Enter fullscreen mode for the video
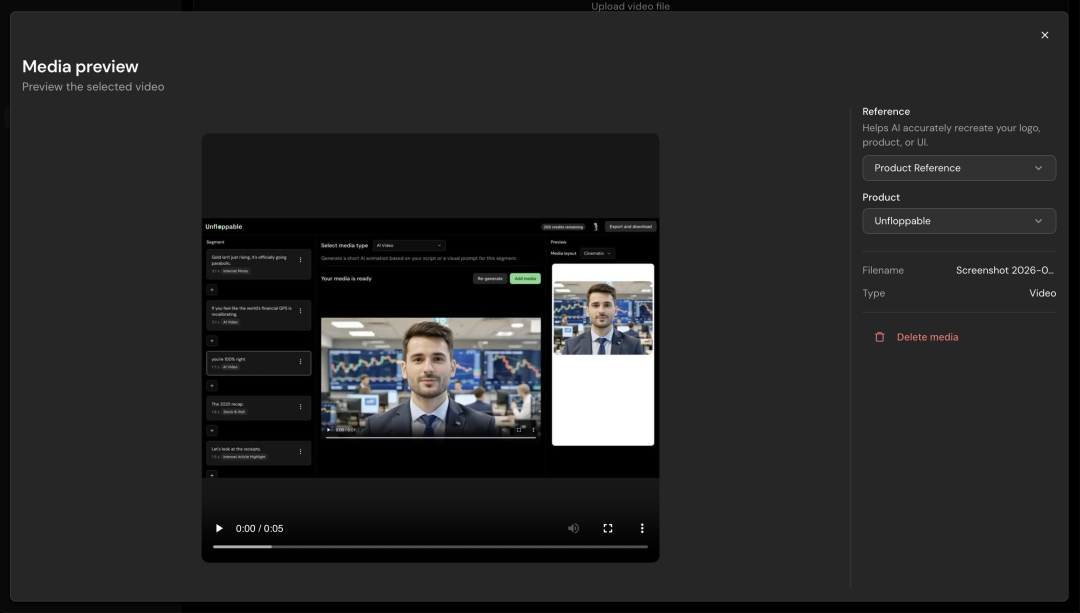 607,528
